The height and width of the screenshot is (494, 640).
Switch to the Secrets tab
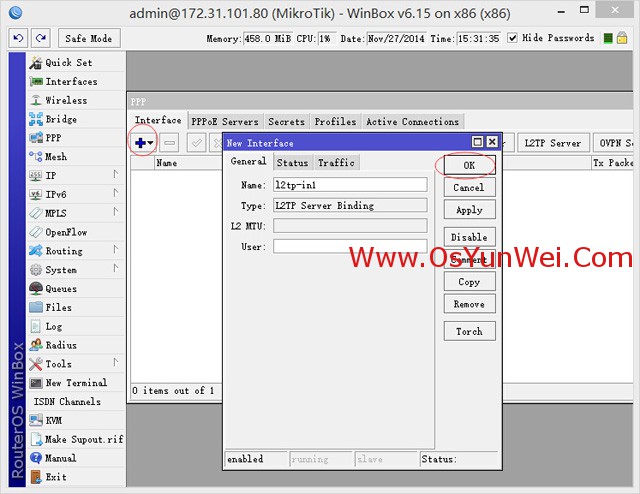pyautogui.click(x=286, y=122)
